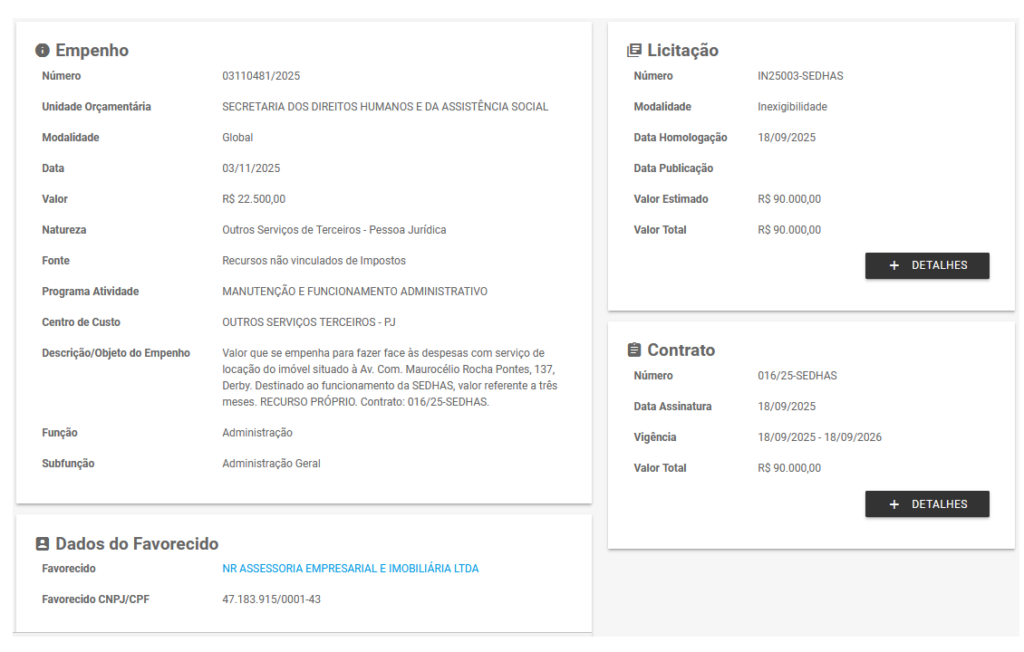Image resolution: width=1024 pixels, height=652 pixels.
Task: Select the Vigência date range in Contrato
Action: [x=819, y=437]
